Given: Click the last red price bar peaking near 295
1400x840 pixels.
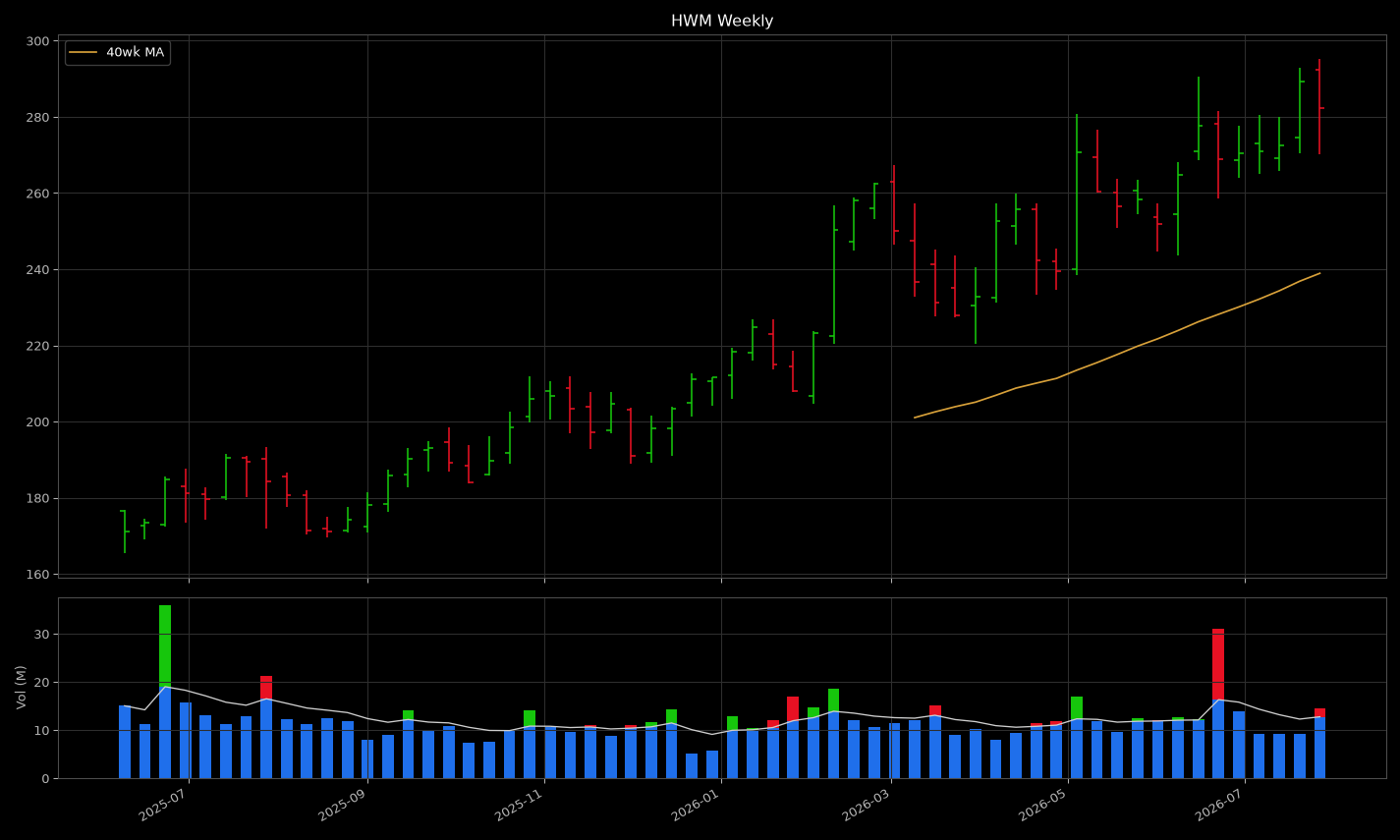Looking at the screenshot, I should click(1319, 106).
